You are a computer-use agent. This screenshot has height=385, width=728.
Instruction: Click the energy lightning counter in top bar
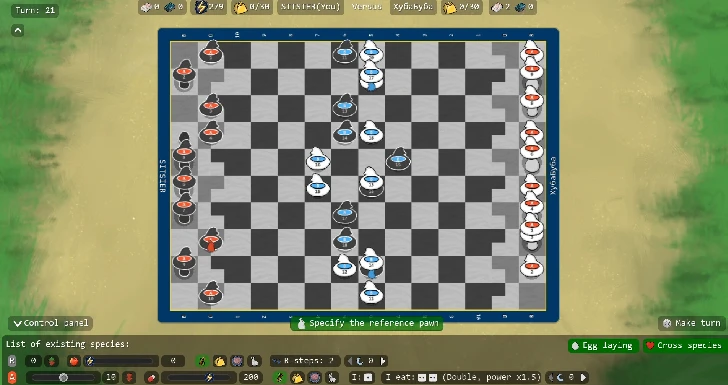pyautogui.click(x=208, y=7)
